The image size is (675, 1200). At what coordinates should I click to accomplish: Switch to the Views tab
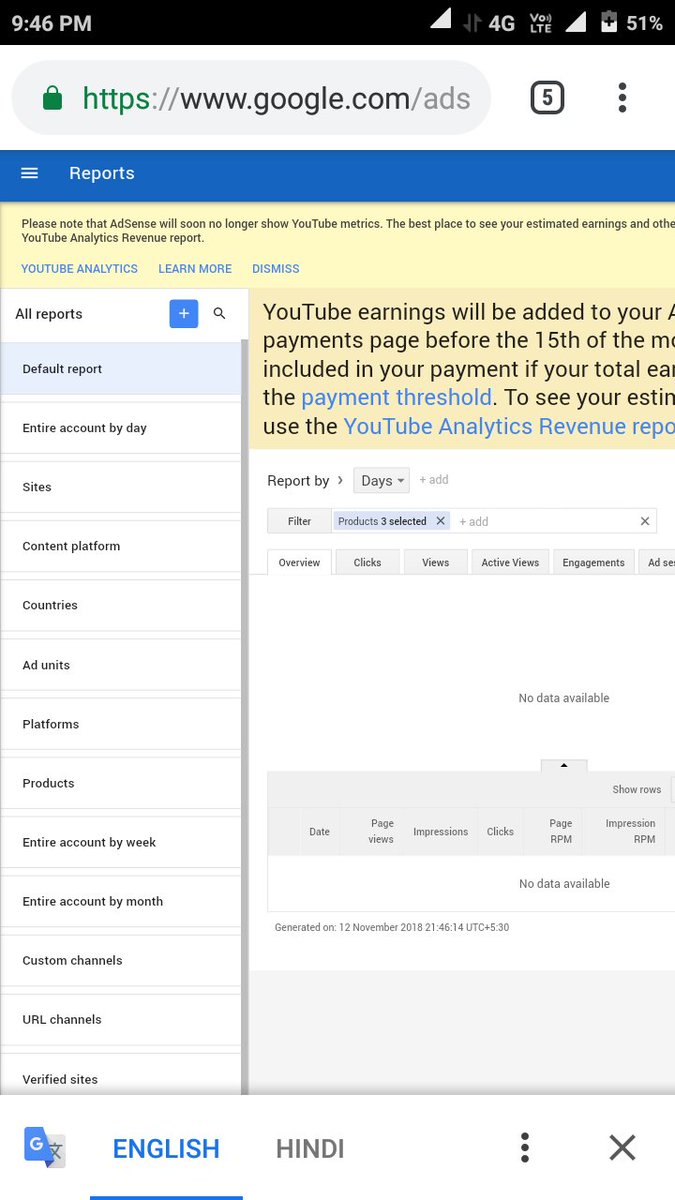coord(435,563)
